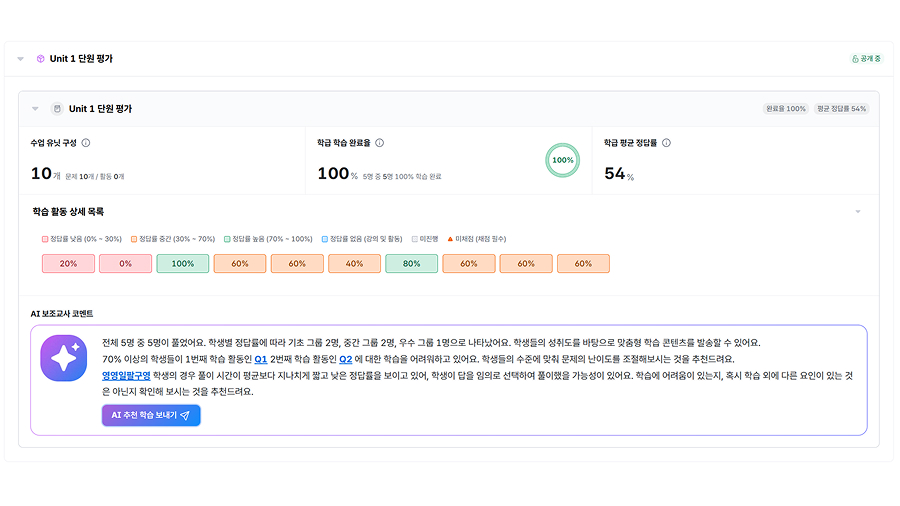
Task: Click the info icon next to 수업 유닛 구성
Action: coord(86,143)
